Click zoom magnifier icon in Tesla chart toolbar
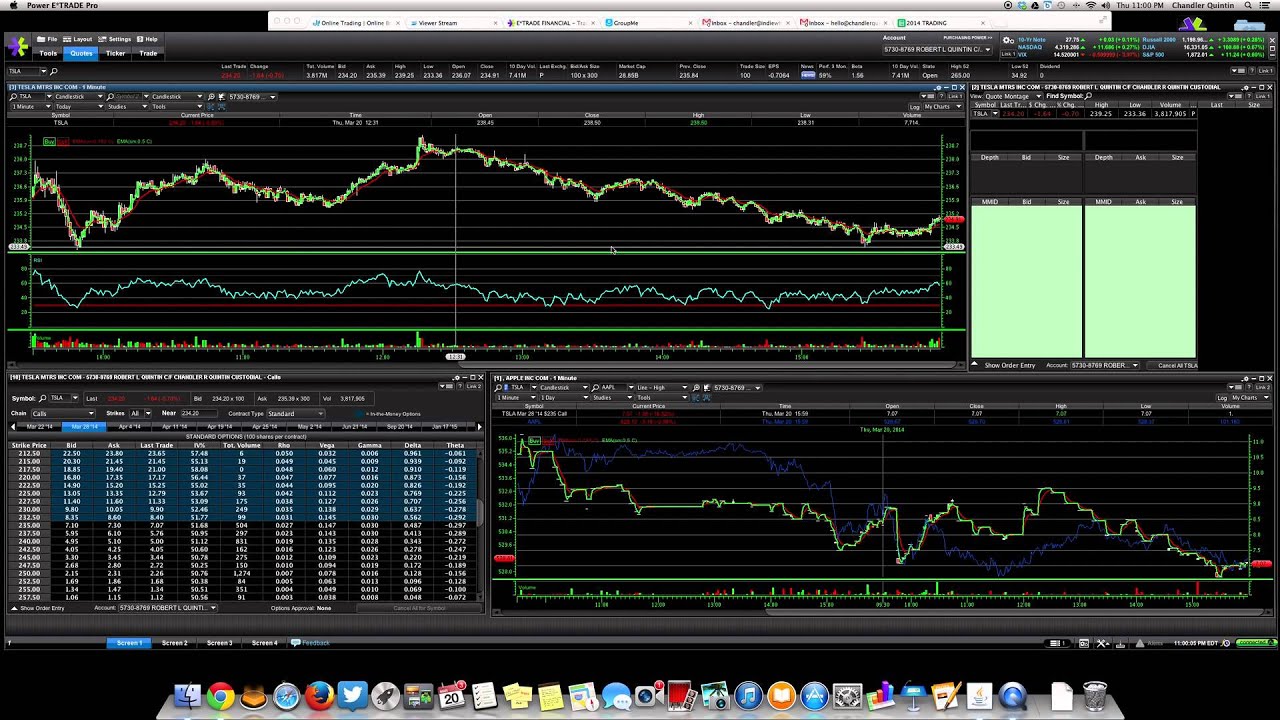Screen dimensions: 1280x720 coord(211,97)
